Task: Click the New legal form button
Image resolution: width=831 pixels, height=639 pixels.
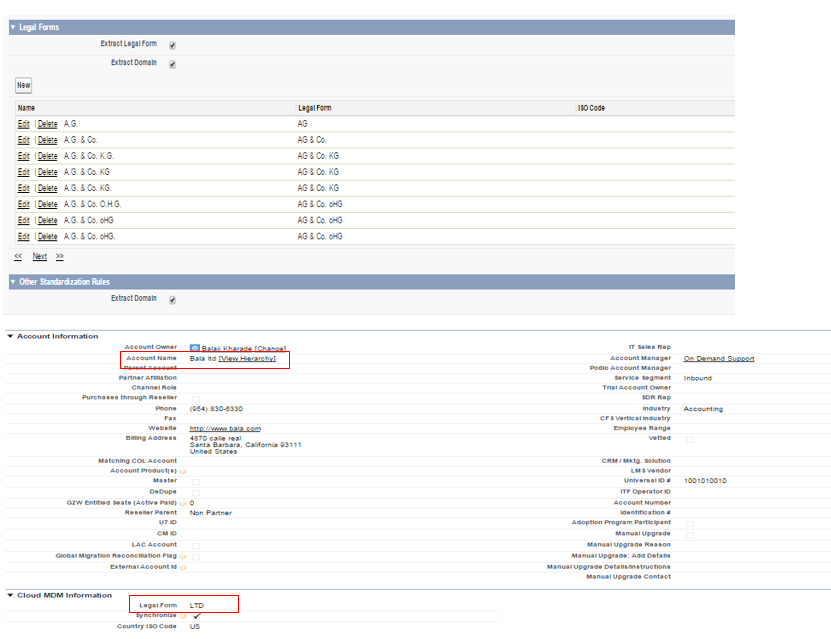Action: (23, 86)
